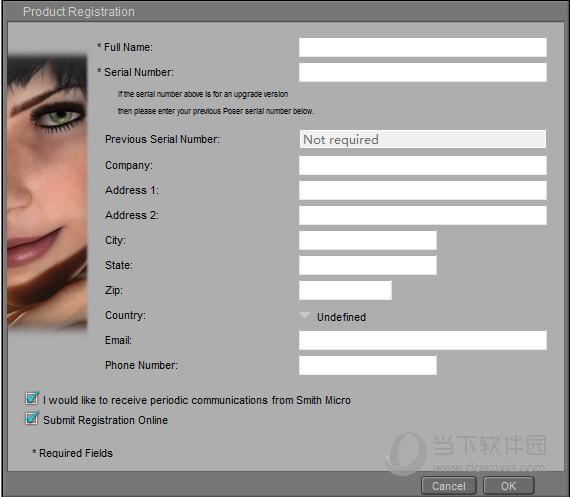Click the State input box

pos(368,265)
